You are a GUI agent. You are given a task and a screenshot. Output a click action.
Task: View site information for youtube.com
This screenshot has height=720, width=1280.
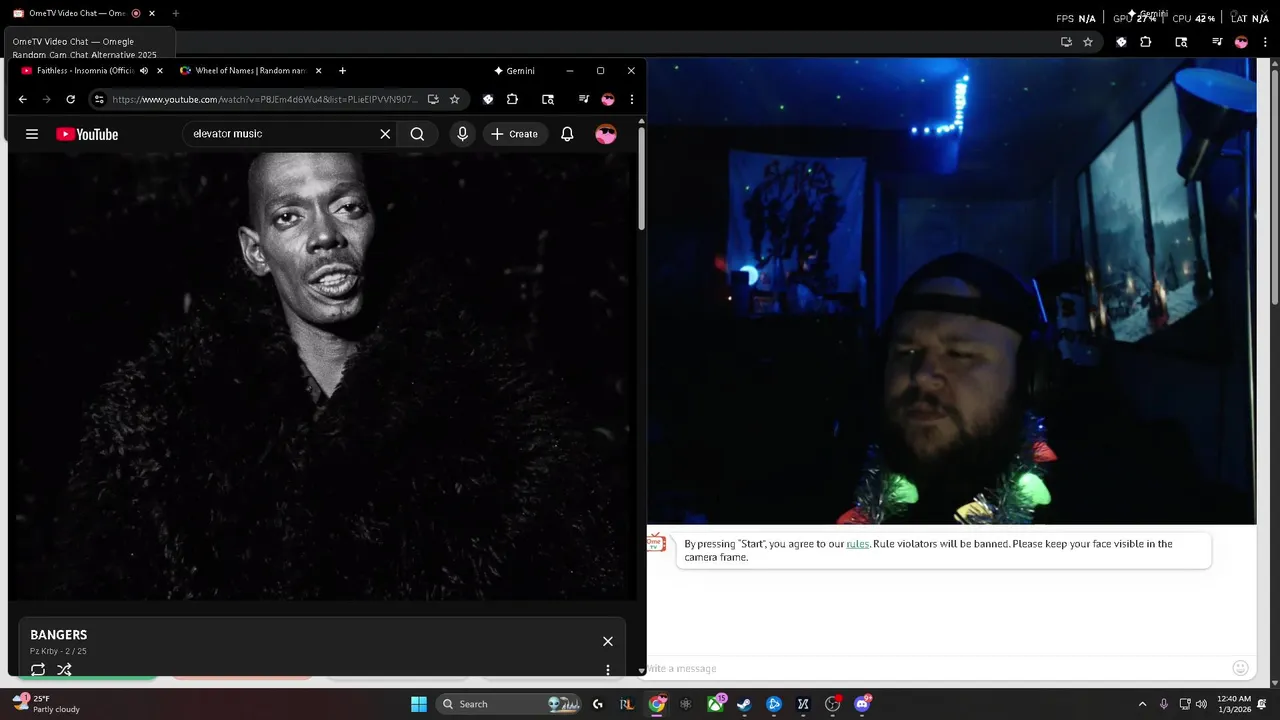tap(98, 99)
